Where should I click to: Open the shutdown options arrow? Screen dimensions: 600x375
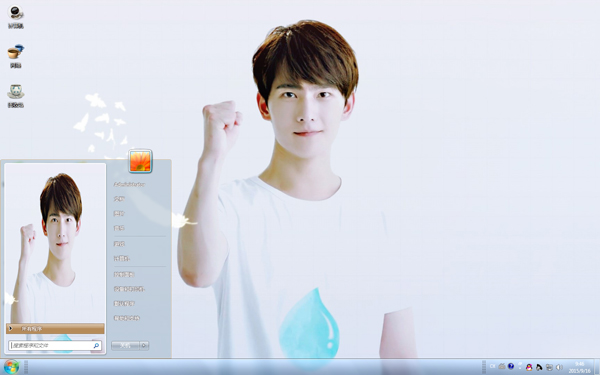(144, 346)
